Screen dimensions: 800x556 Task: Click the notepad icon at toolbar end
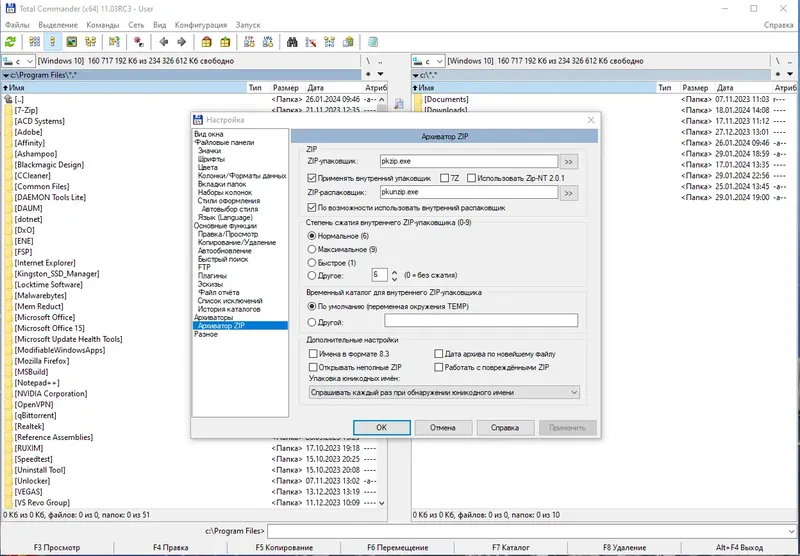pos(373,42)
